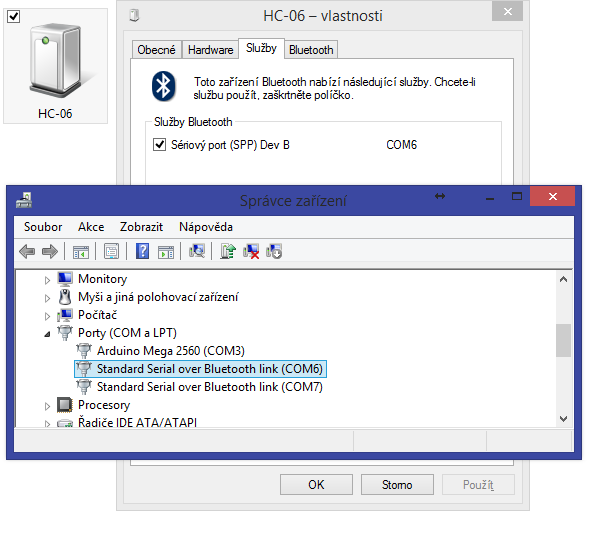Click the device tree scrollbar thumb

click(563, 340)
